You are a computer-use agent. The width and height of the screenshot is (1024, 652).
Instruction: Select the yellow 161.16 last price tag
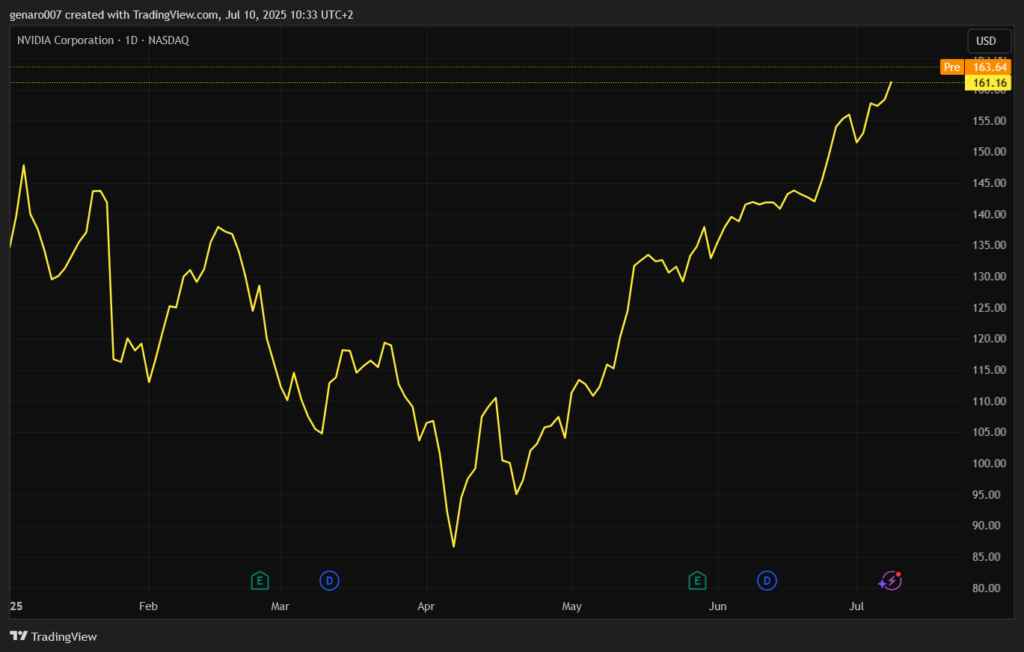click(987, 83)
